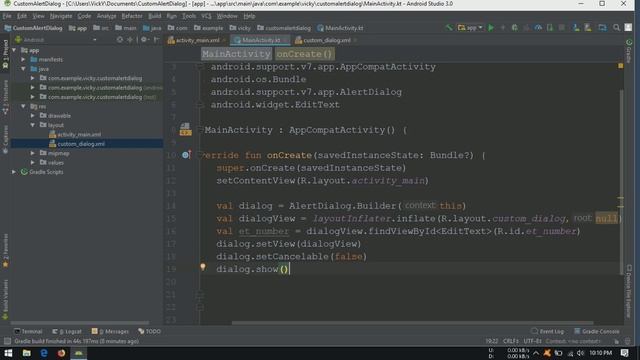Toggle the Gradle side tool window

[x=629, y=51]
